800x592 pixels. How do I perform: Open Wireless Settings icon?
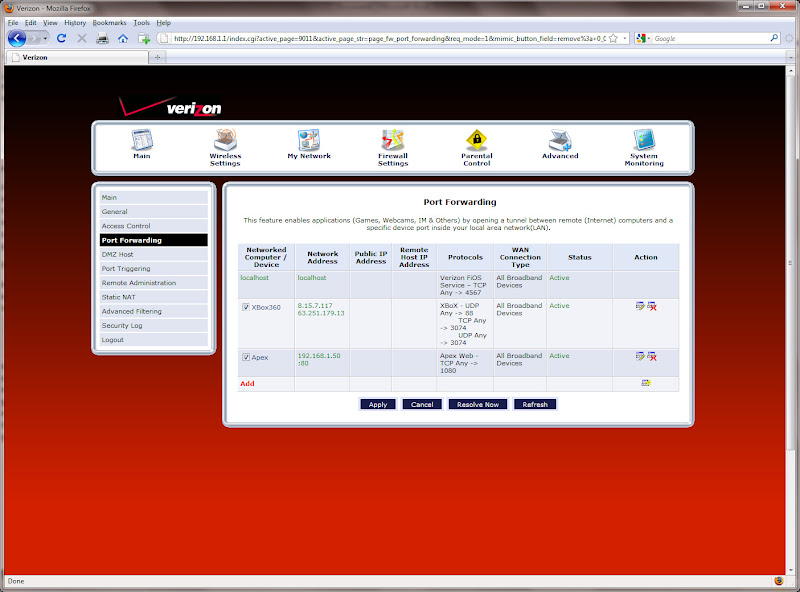225,140
